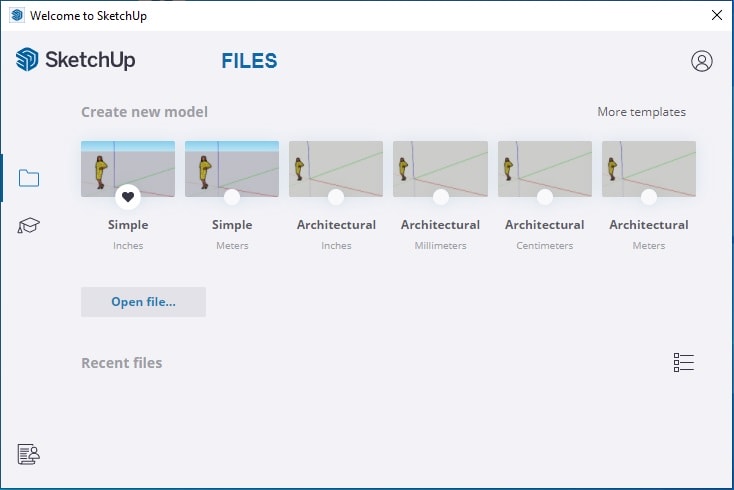Image resolution: width=734 pixels, height=490 pixels.
Task: Open the Learn graduation cap icon
Action: [x=29, y=225]
